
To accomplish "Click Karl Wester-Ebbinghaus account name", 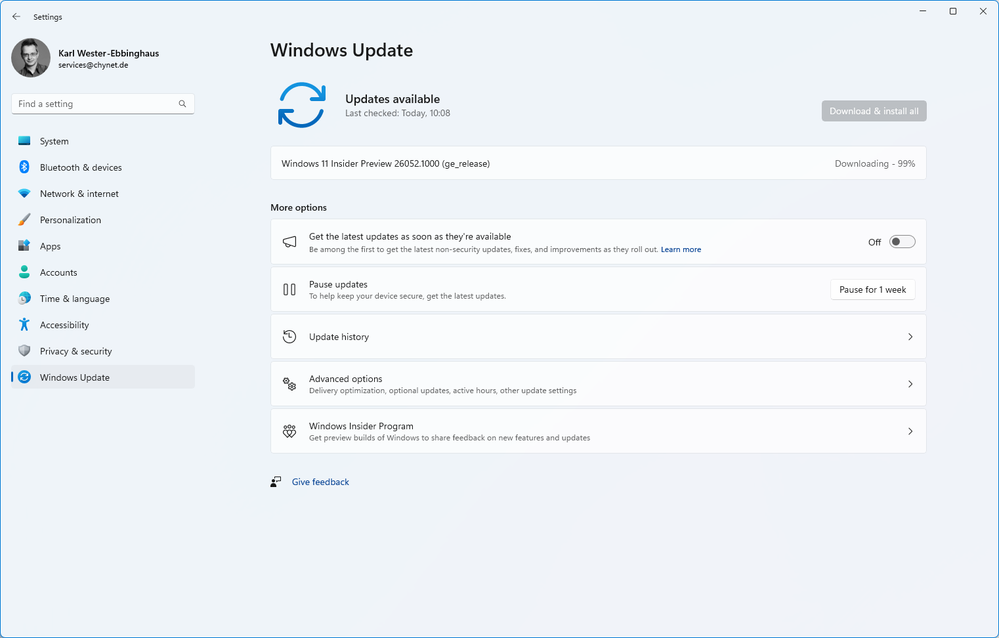I will coord(108,53).
